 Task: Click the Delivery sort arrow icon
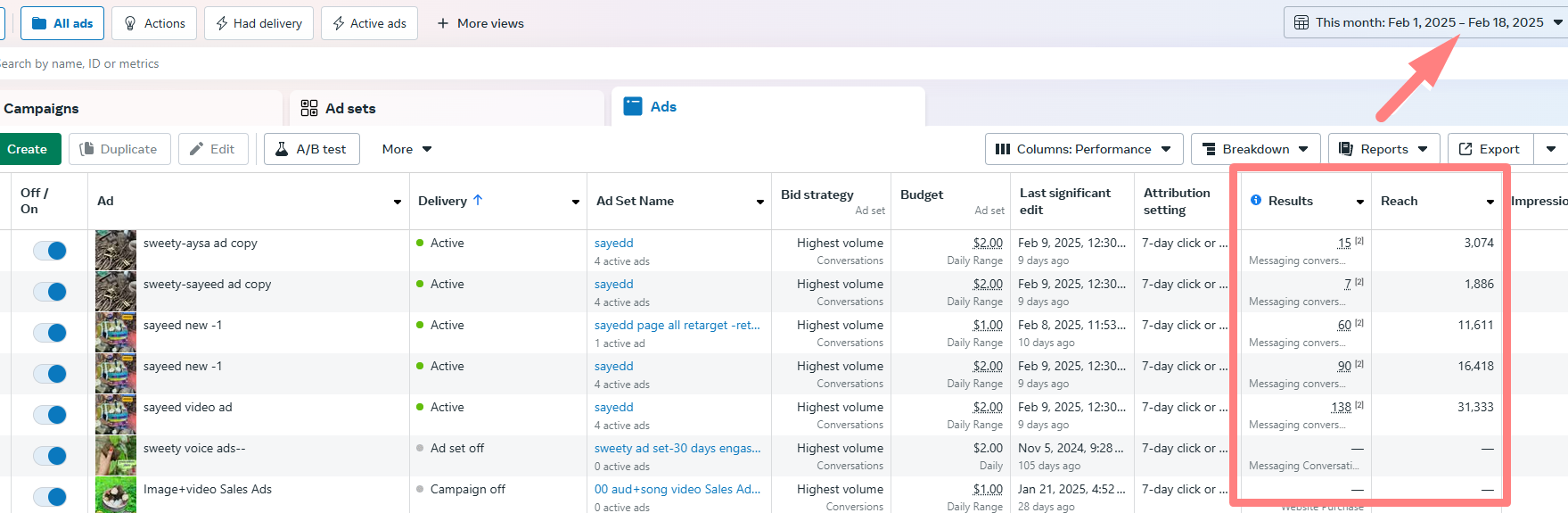[x=478, y=201]
